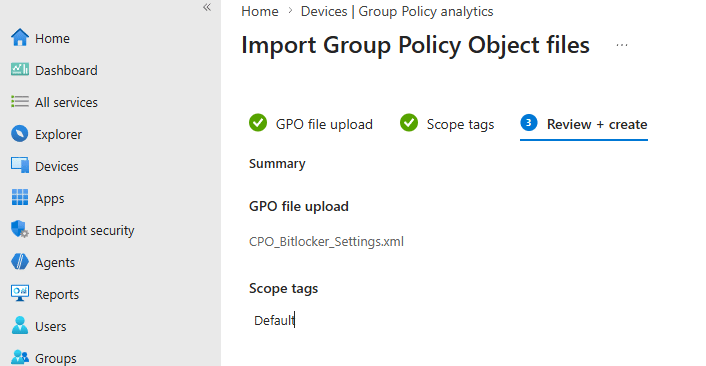Click the green check beside Scope tags
Image resolution: width=706 pixels, height=366 pixels.
[x=409, y=122]
